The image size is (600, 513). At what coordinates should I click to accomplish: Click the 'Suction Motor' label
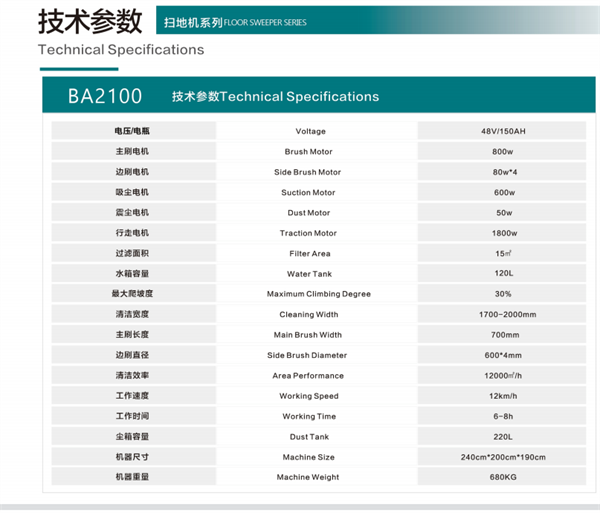click(308, 192)
